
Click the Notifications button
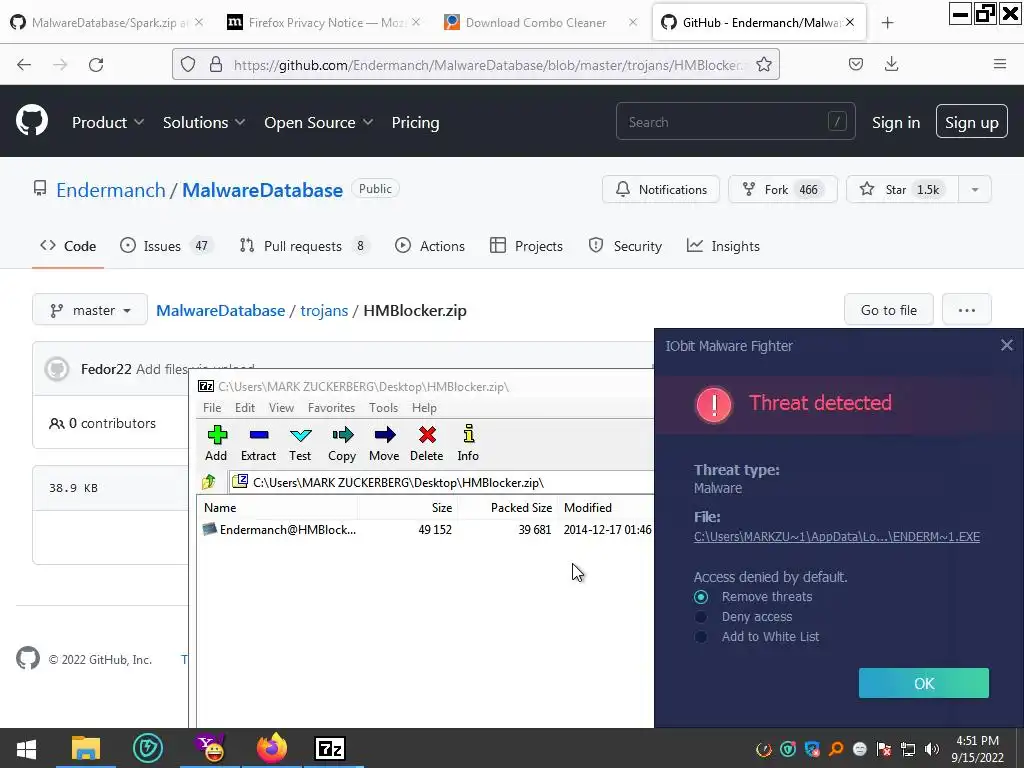[661, 189]
